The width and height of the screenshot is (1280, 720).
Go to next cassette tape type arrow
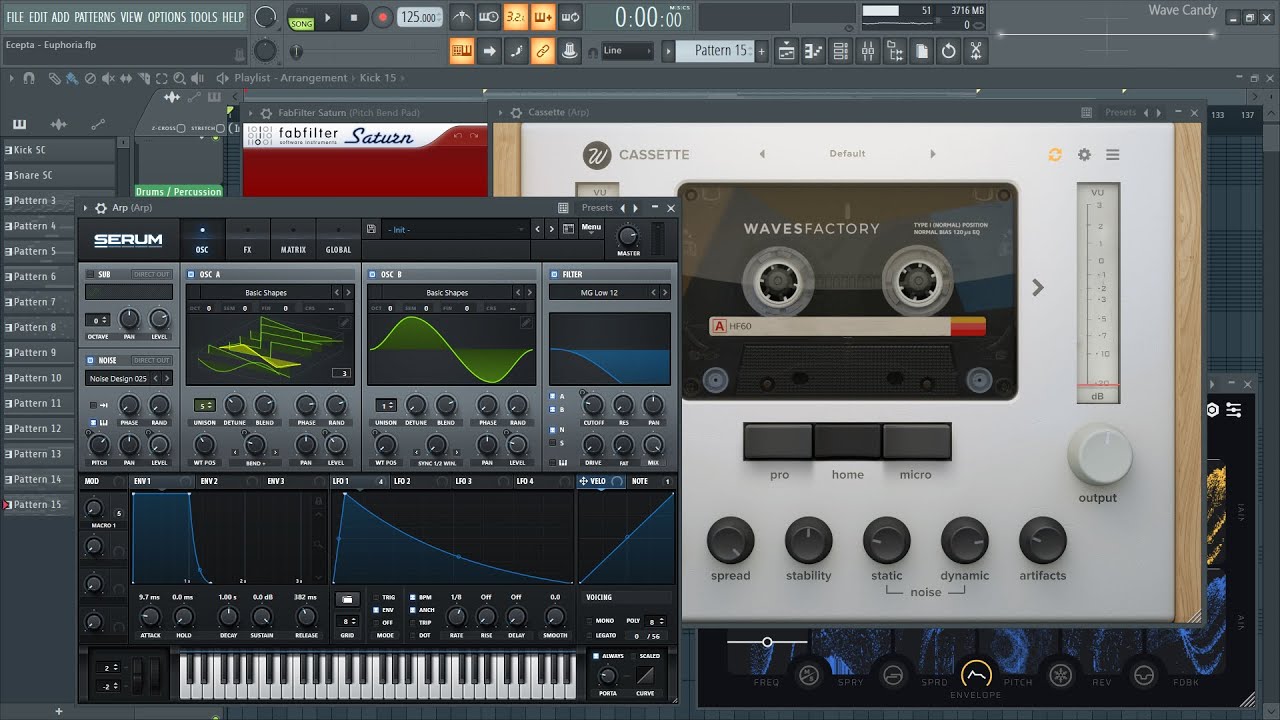[1038, 288]
